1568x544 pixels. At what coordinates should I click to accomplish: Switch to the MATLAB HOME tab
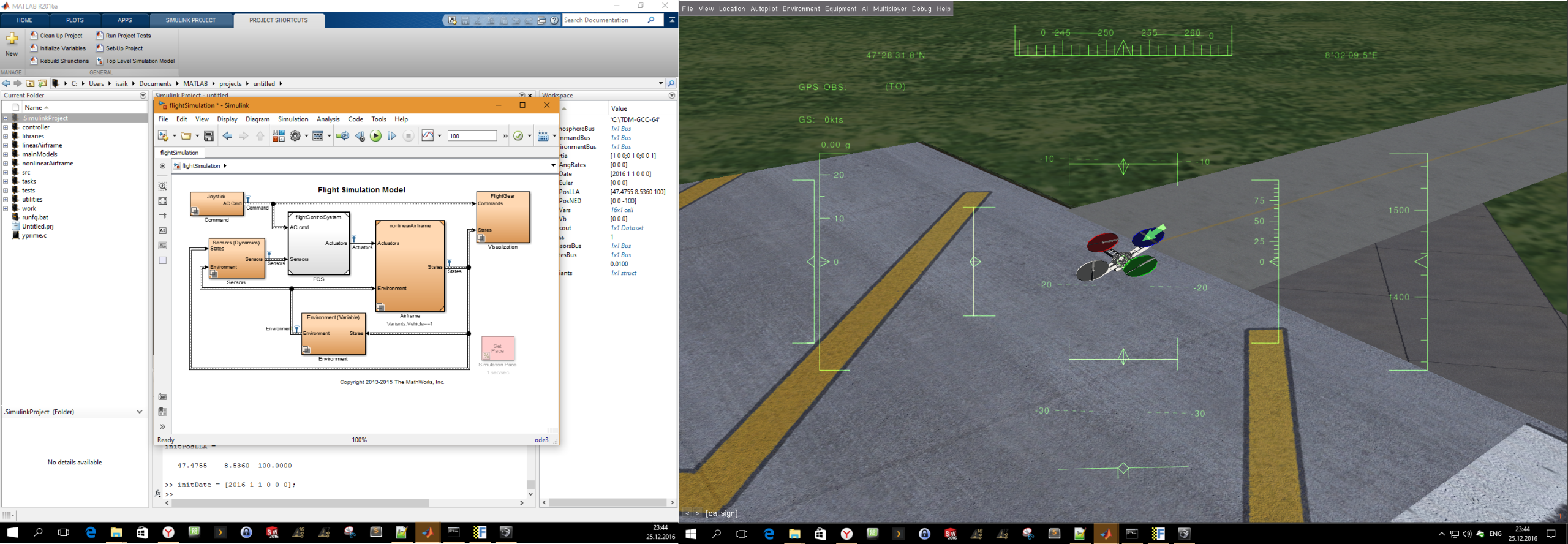[x=24, y=20]
